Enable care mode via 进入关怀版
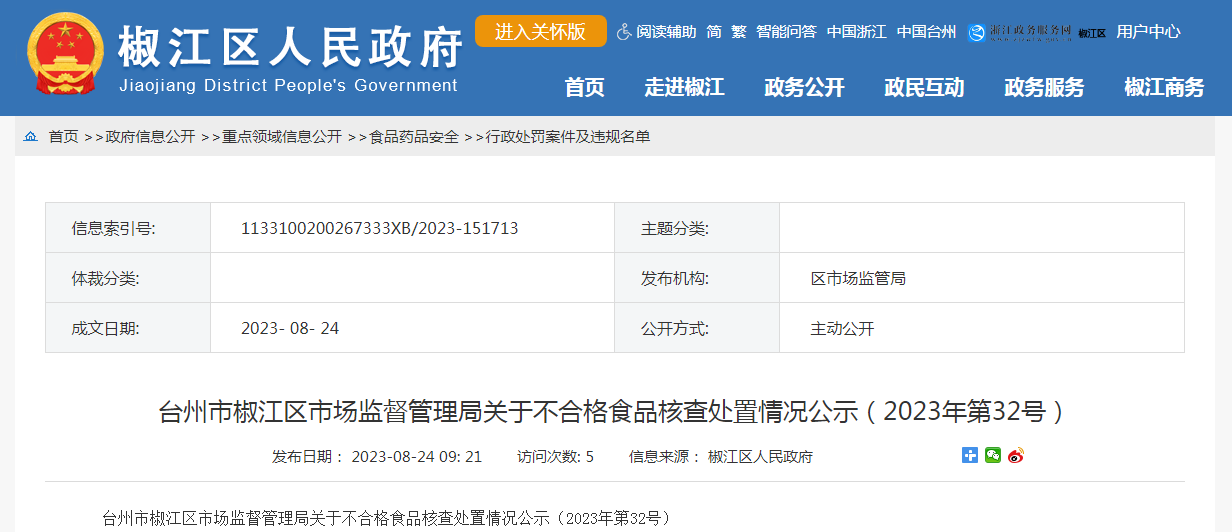This screenshot has width=1232, height=532. (x=540, y=31)
